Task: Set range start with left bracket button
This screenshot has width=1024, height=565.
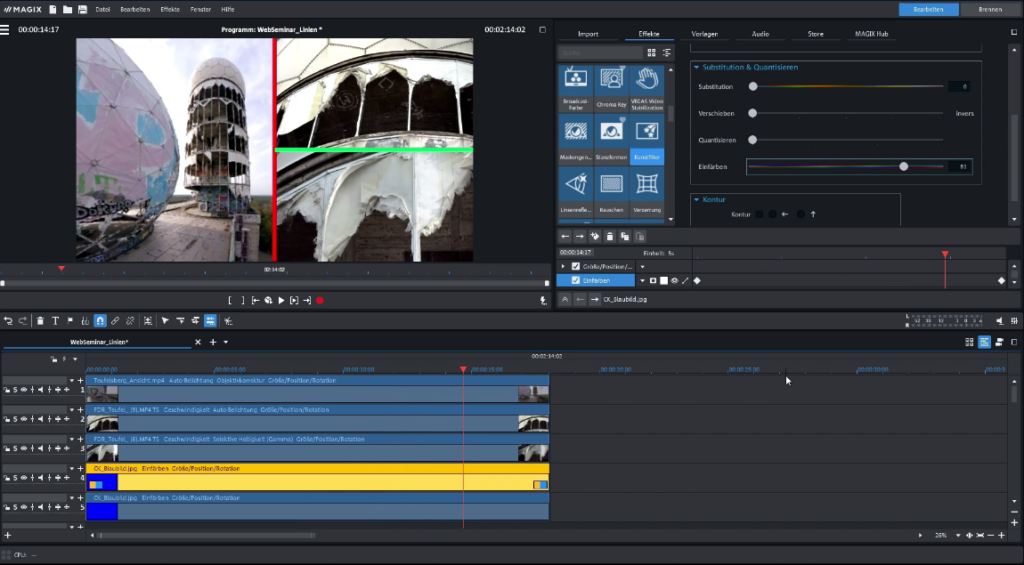Action: (230, 300)
